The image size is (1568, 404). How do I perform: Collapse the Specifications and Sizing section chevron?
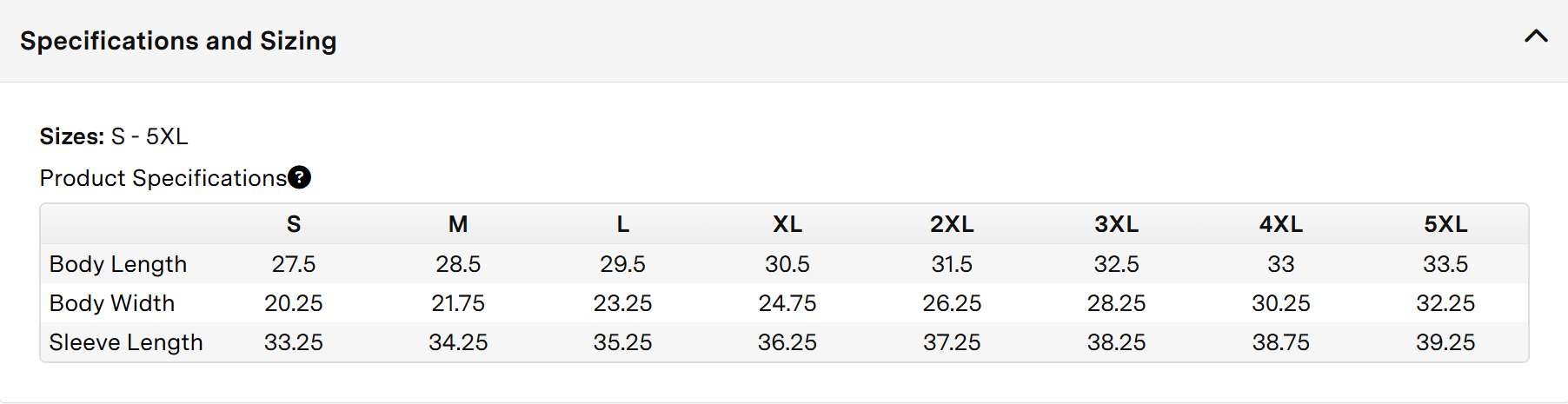(1536, 36)
